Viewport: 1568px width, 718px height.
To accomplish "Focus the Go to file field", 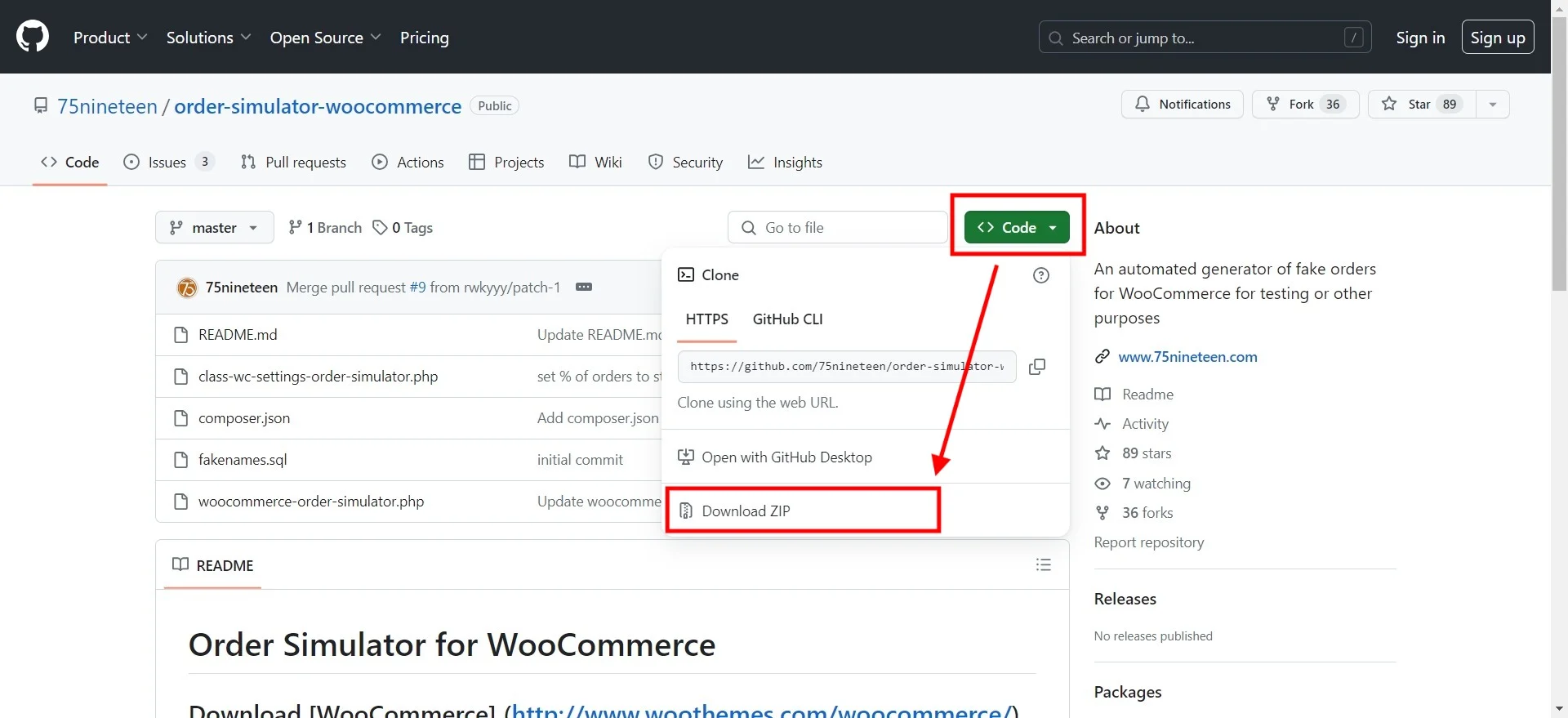I will [x=838, y=228].
